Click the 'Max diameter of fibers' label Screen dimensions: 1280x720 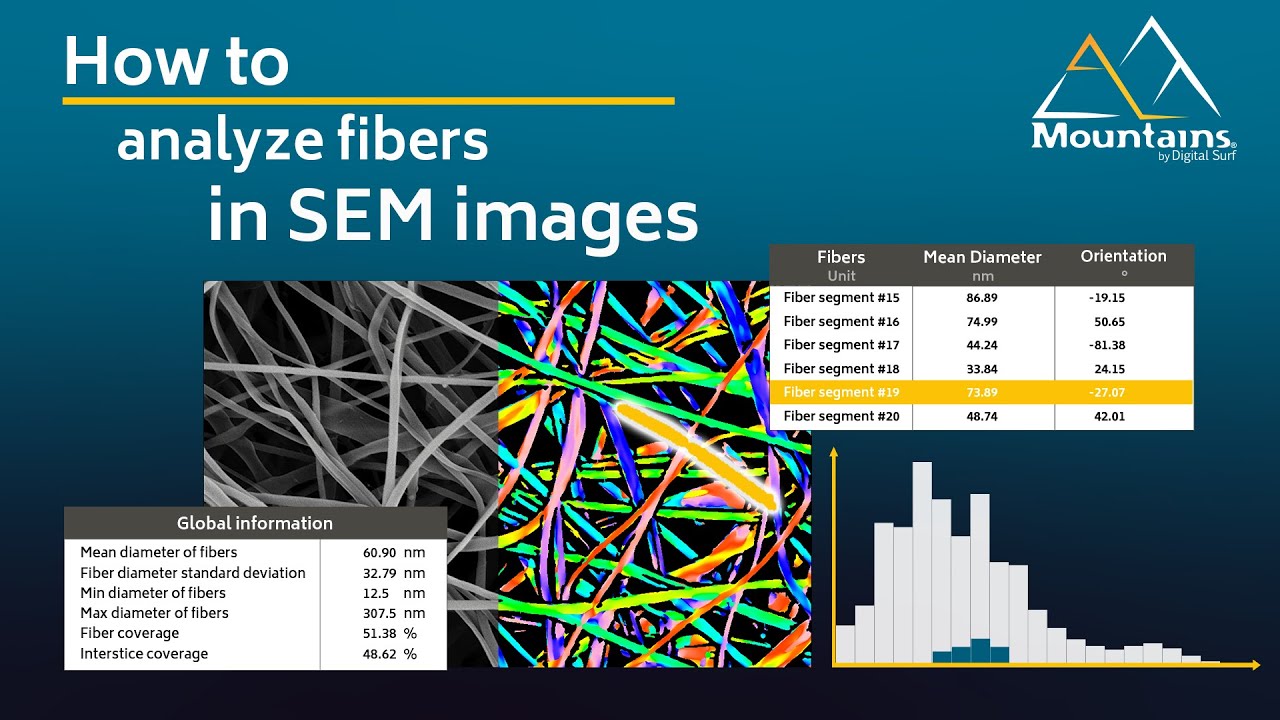155,613
